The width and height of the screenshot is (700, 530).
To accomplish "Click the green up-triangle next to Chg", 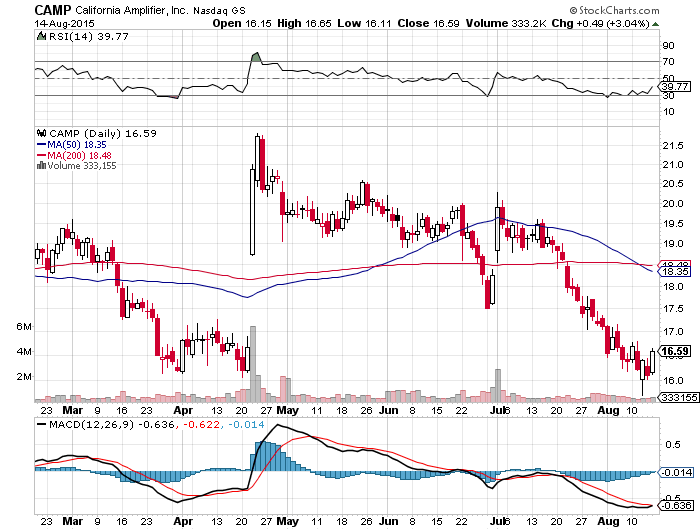I will point(655,24).
